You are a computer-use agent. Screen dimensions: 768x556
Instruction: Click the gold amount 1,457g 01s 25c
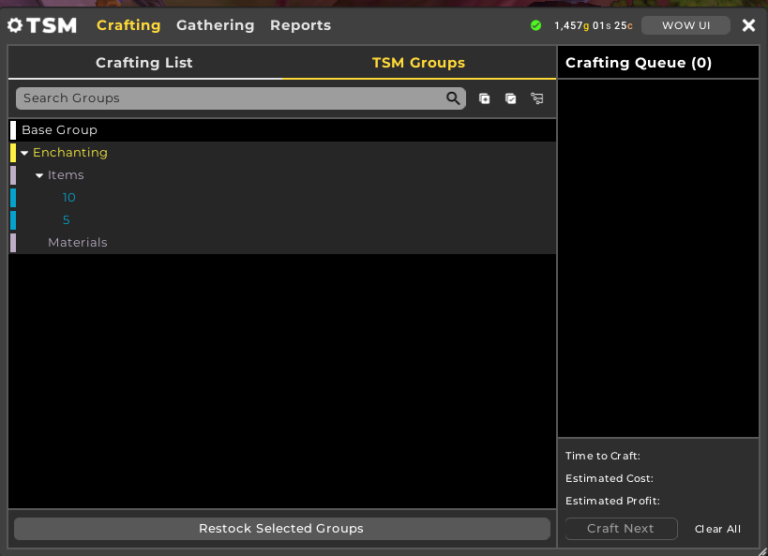coord(593,25)
